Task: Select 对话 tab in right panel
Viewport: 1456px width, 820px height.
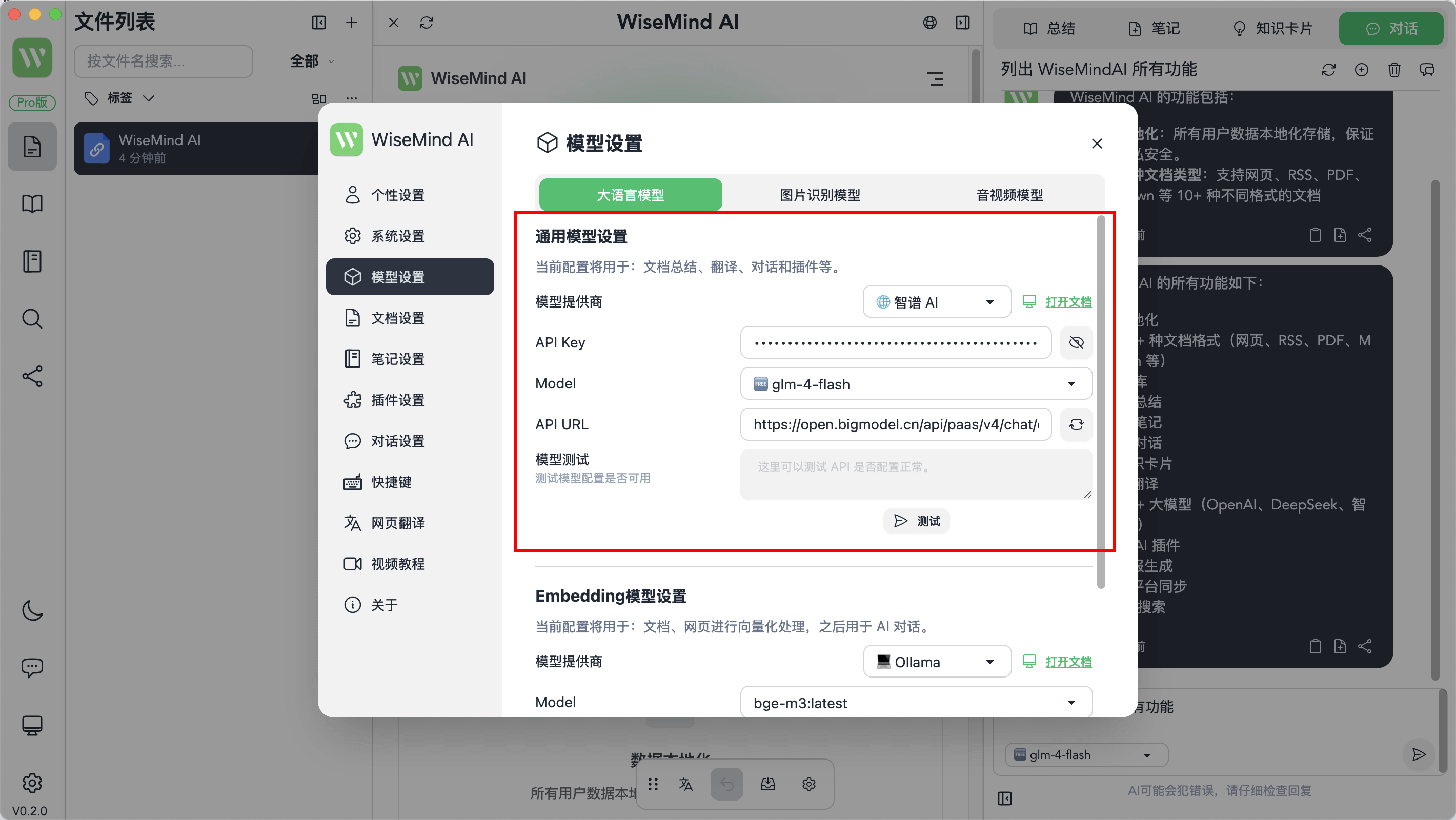Action: 1391,28
